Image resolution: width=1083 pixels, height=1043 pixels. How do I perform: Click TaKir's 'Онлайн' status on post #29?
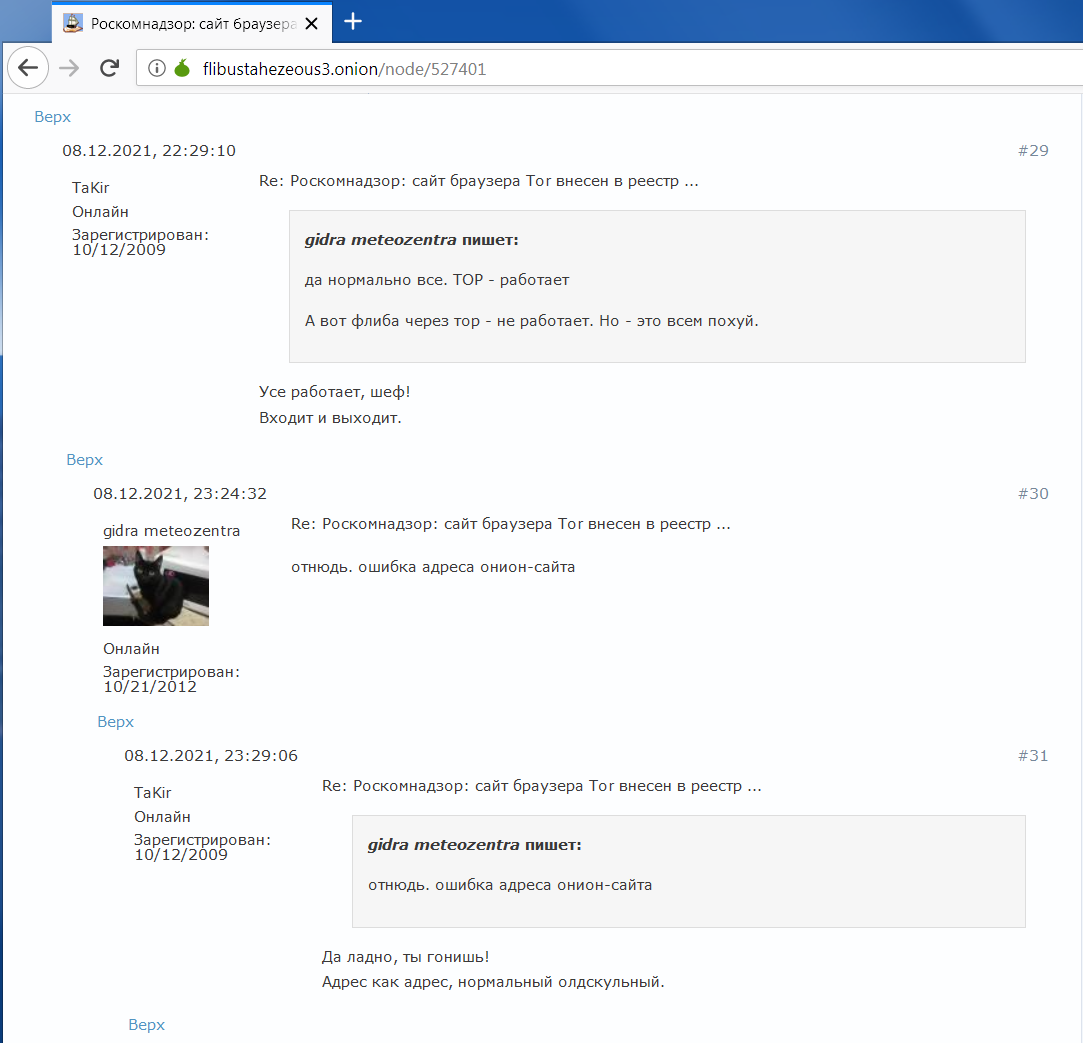tap(100, 212)
